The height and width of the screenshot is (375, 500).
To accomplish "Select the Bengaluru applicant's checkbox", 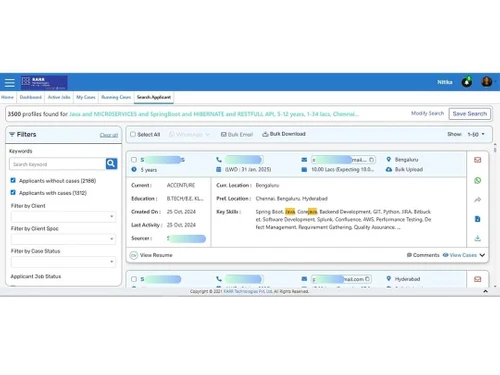I will [x=134, y=160].
